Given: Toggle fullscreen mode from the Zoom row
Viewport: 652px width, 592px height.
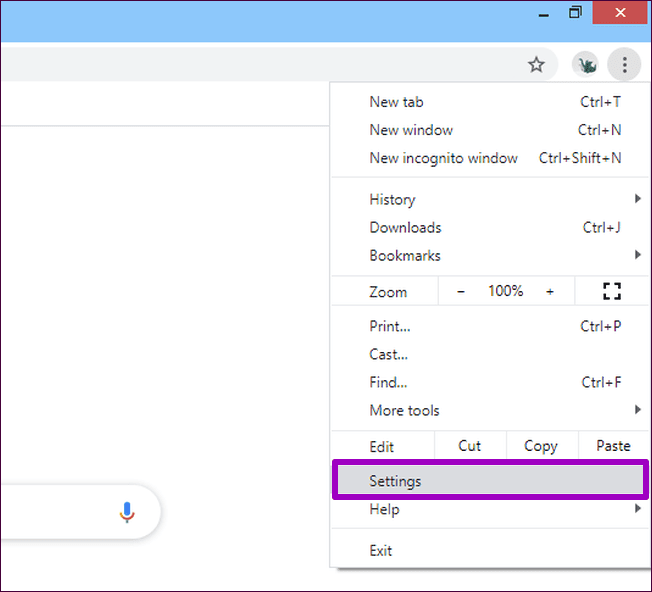Looking at the screenshot, I should point(612,291).
